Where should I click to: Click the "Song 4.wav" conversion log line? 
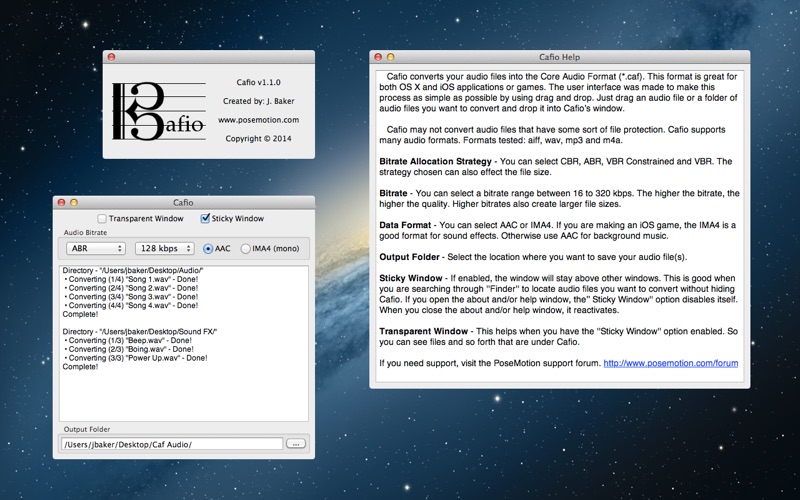point(131,306)
